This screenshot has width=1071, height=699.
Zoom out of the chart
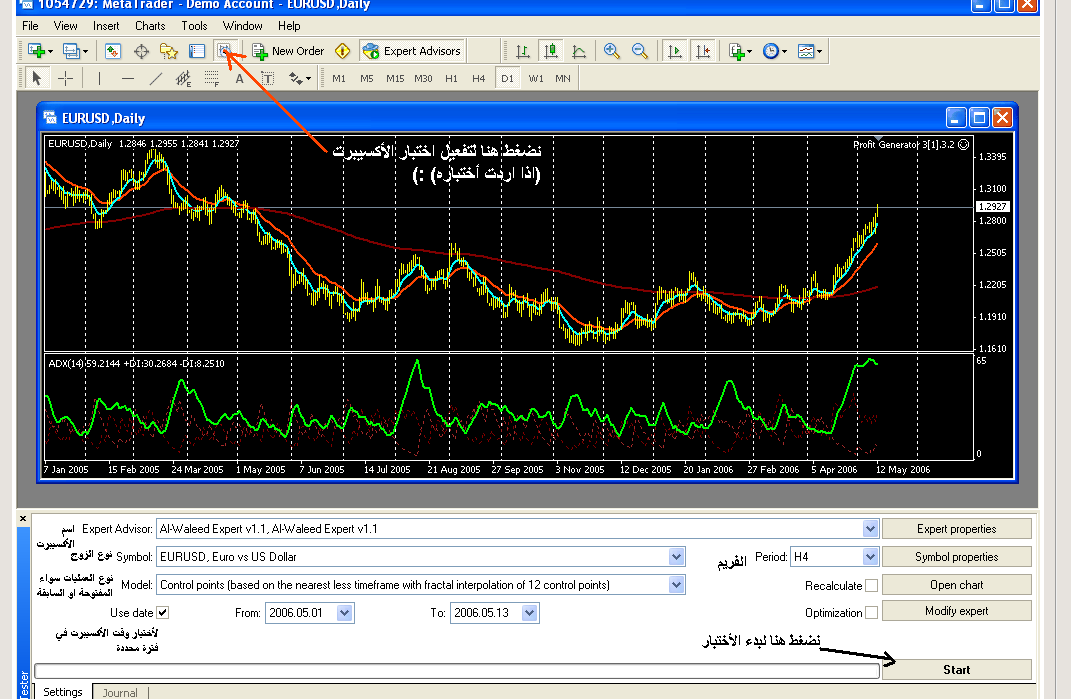click(639, 51)
